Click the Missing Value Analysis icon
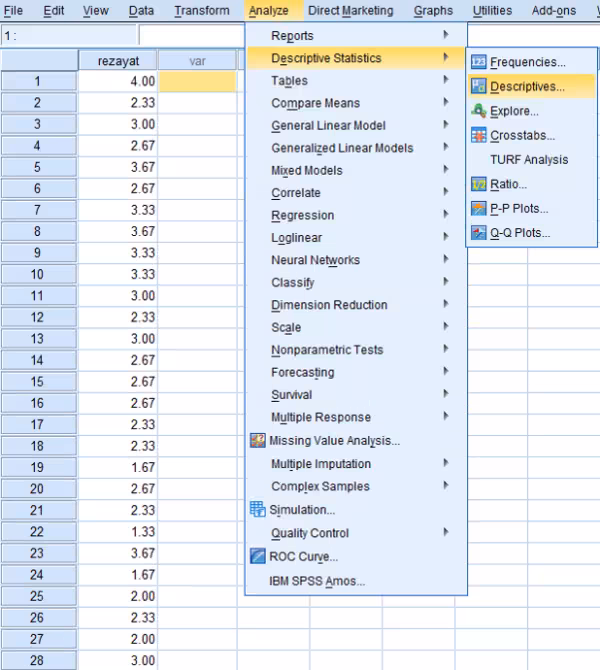This screenshot has height=670, width=600. (259, 440)
